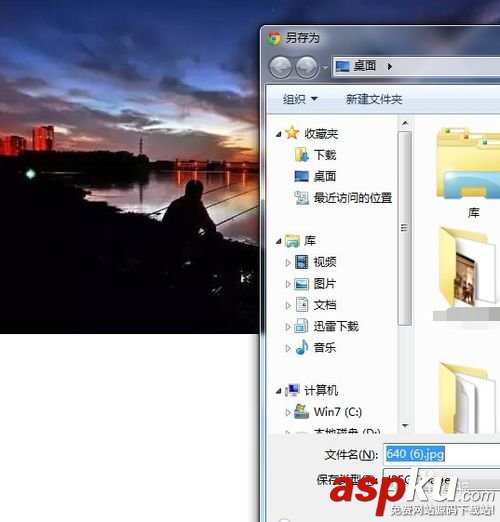Select the 下载 label in favorites

click(325, 155)
